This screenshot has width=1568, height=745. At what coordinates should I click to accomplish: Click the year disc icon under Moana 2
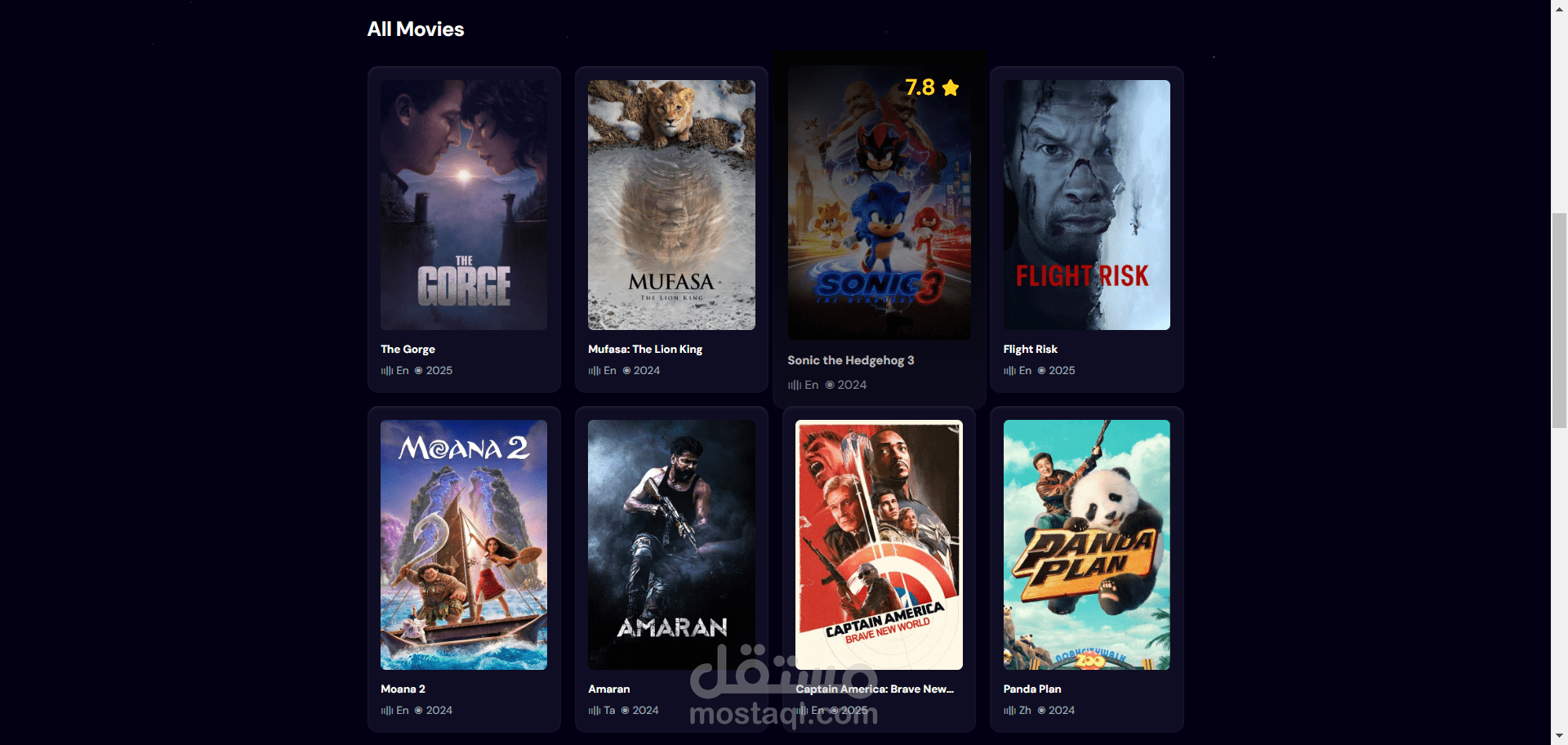[x=419, y=711]
